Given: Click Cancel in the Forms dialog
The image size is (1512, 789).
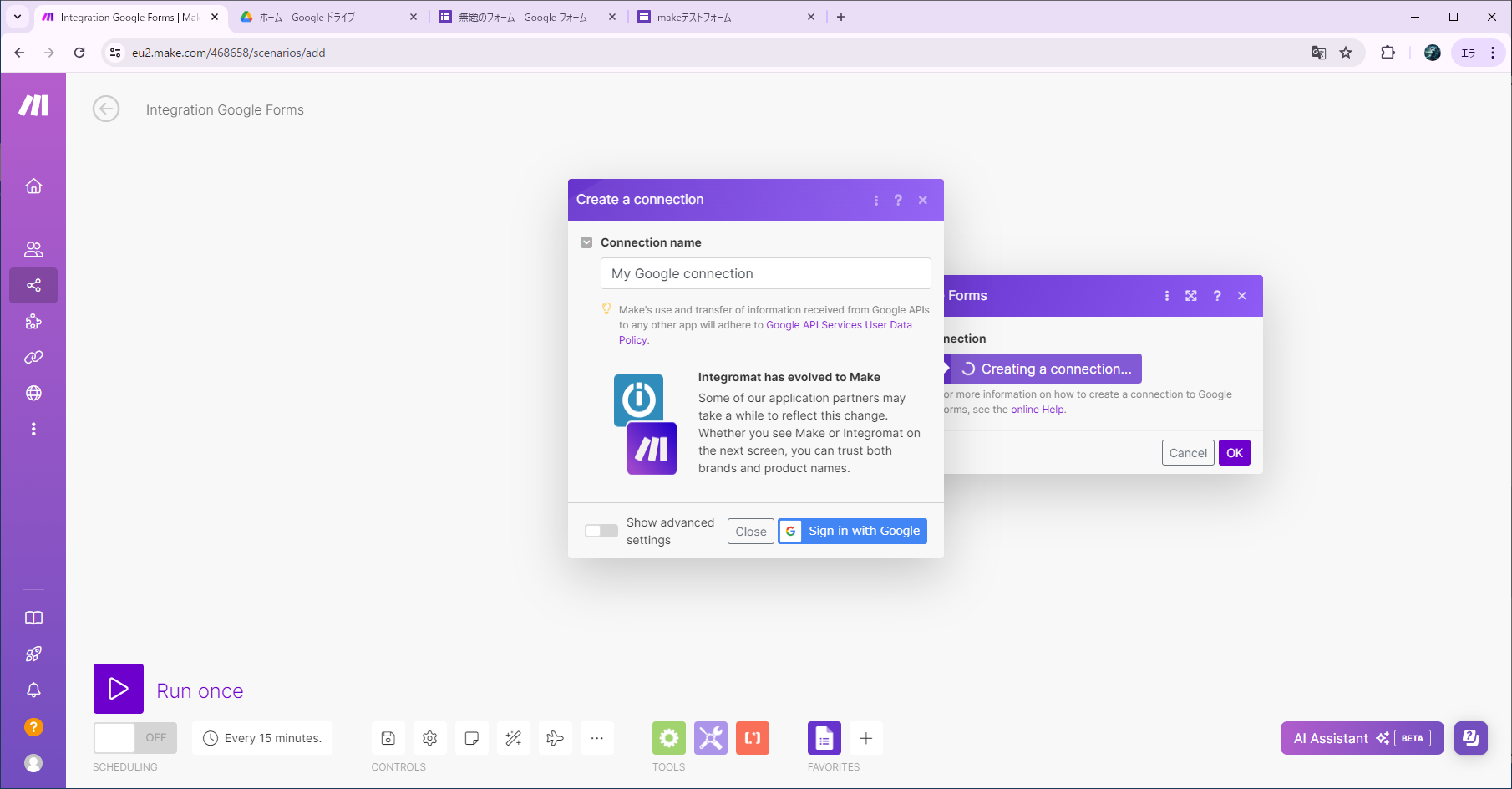Looking at the screenshot, I should (1188, 453).
